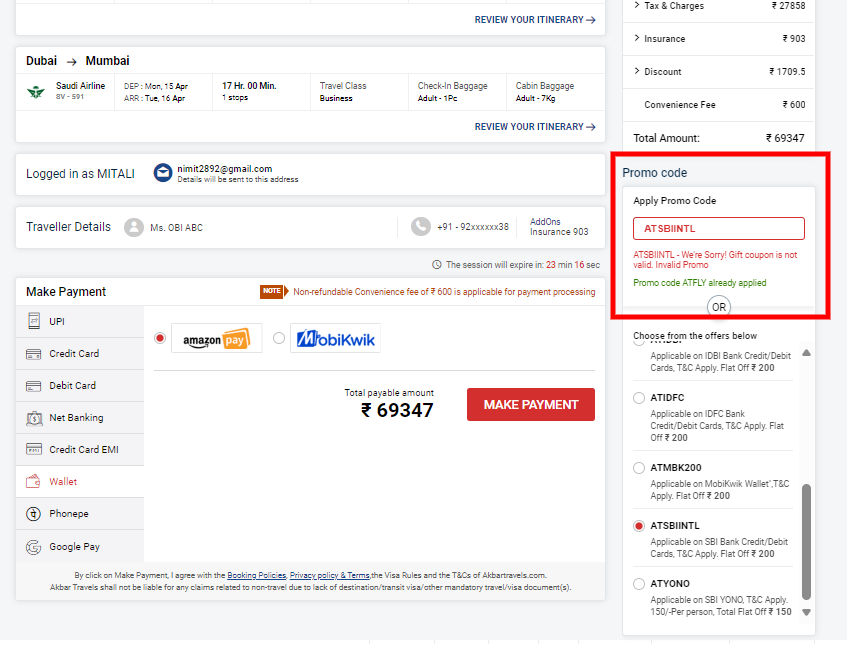This screenshot has height=645, width=847.
Task: Click the 17 Hr. 00 Min. duration
Action: [x=249, y=86]
